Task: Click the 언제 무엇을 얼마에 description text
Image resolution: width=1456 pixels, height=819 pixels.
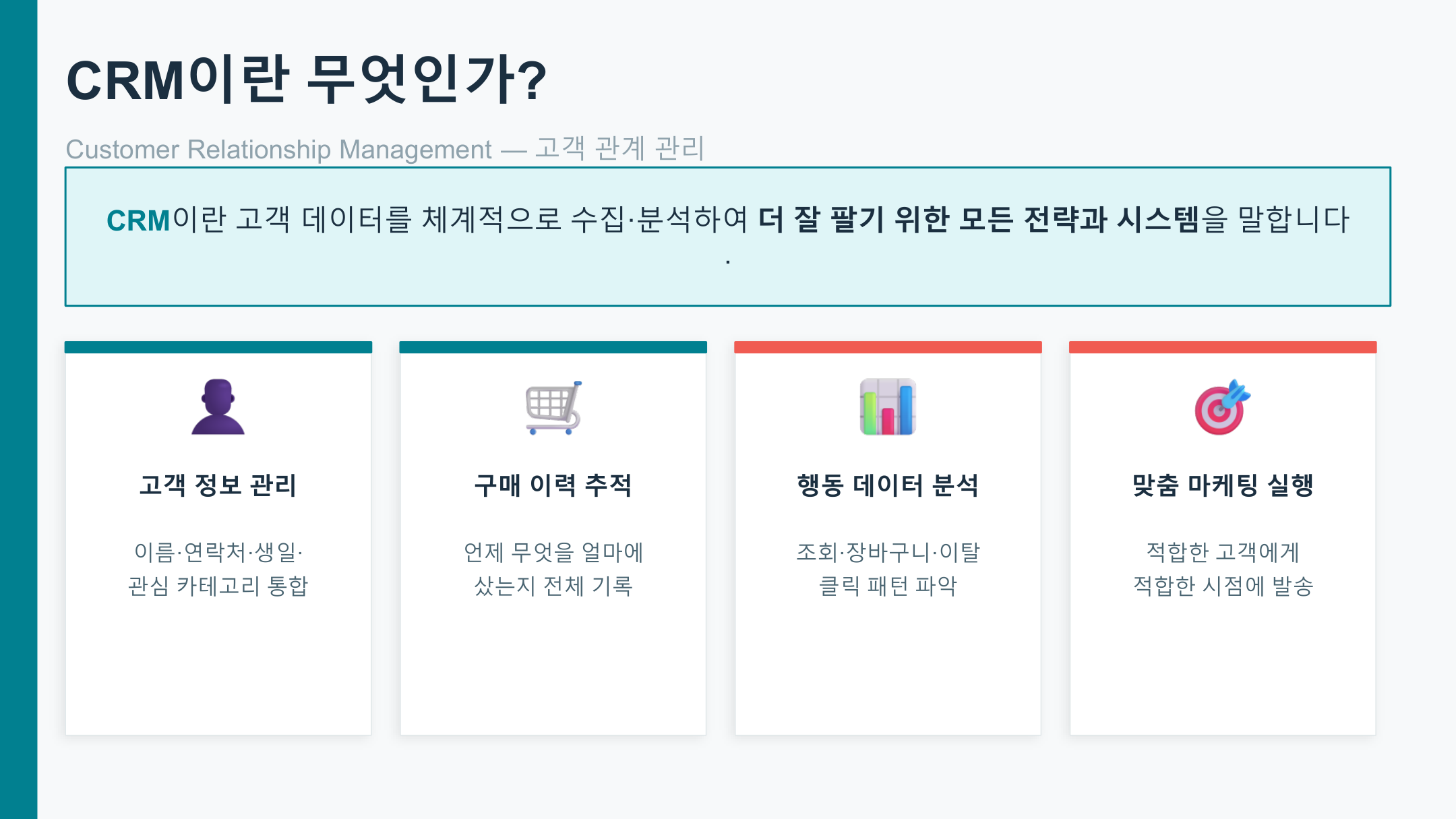Action: pos(553,552)
